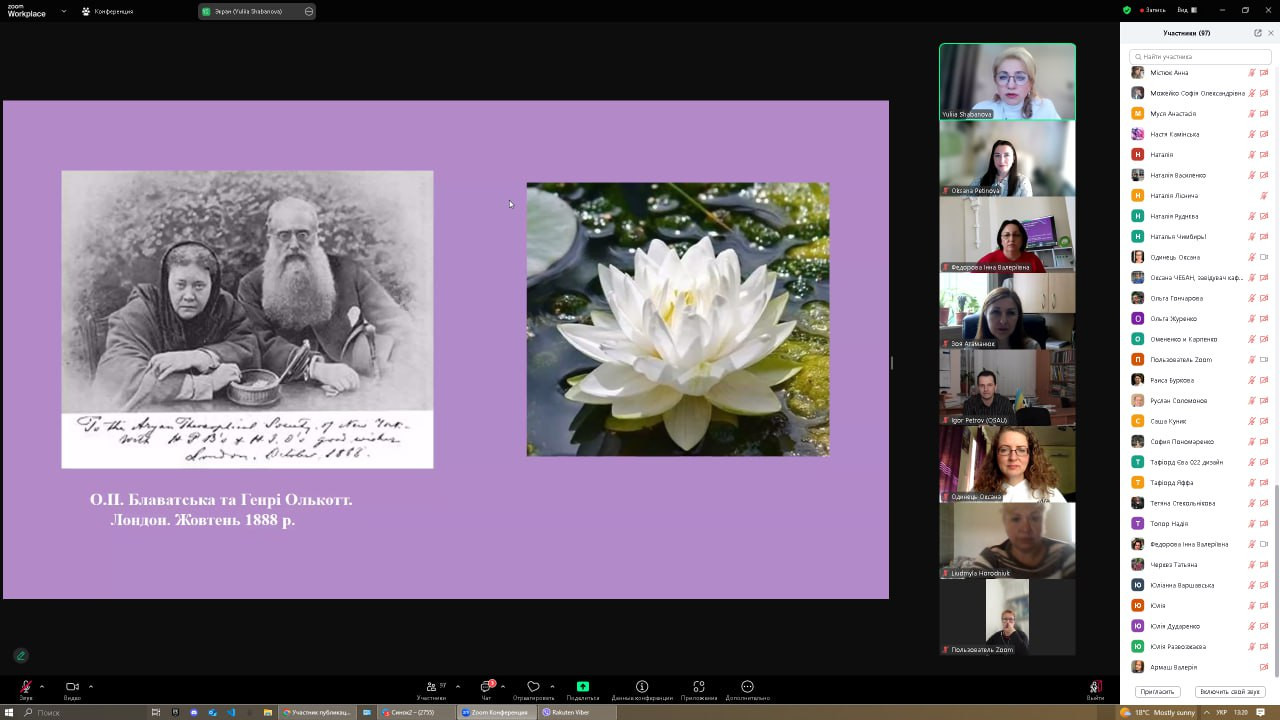1280x720 pixels.
Task: Toggle the Participants panel from toolbar
Action: 432,687
